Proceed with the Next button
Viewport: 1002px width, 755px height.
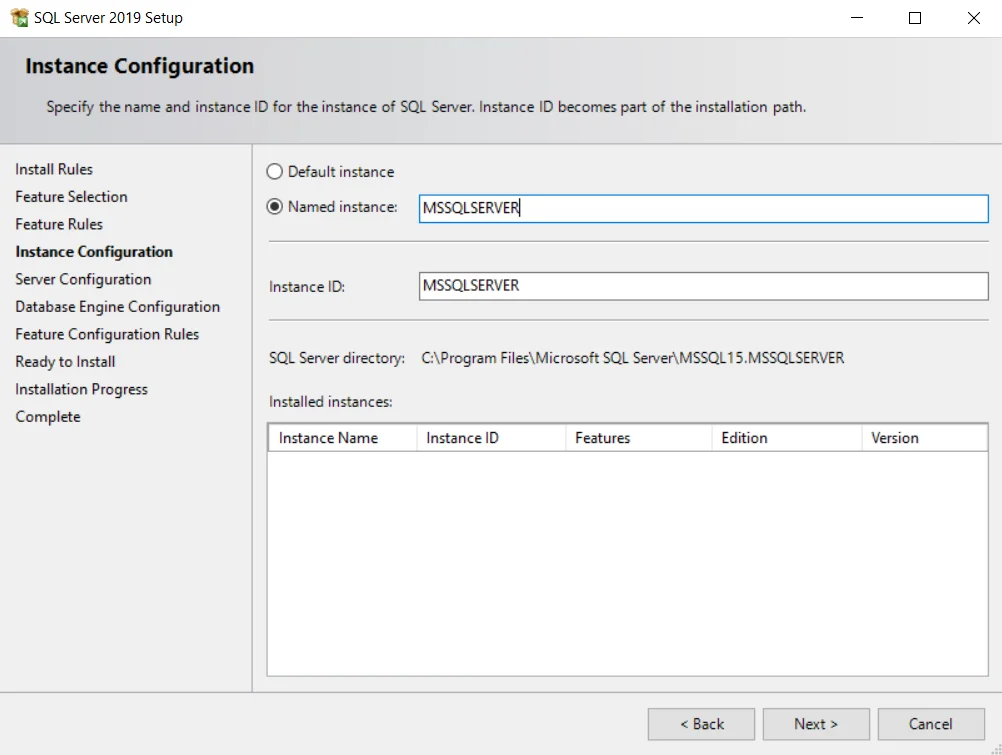(x=816, y=724)
